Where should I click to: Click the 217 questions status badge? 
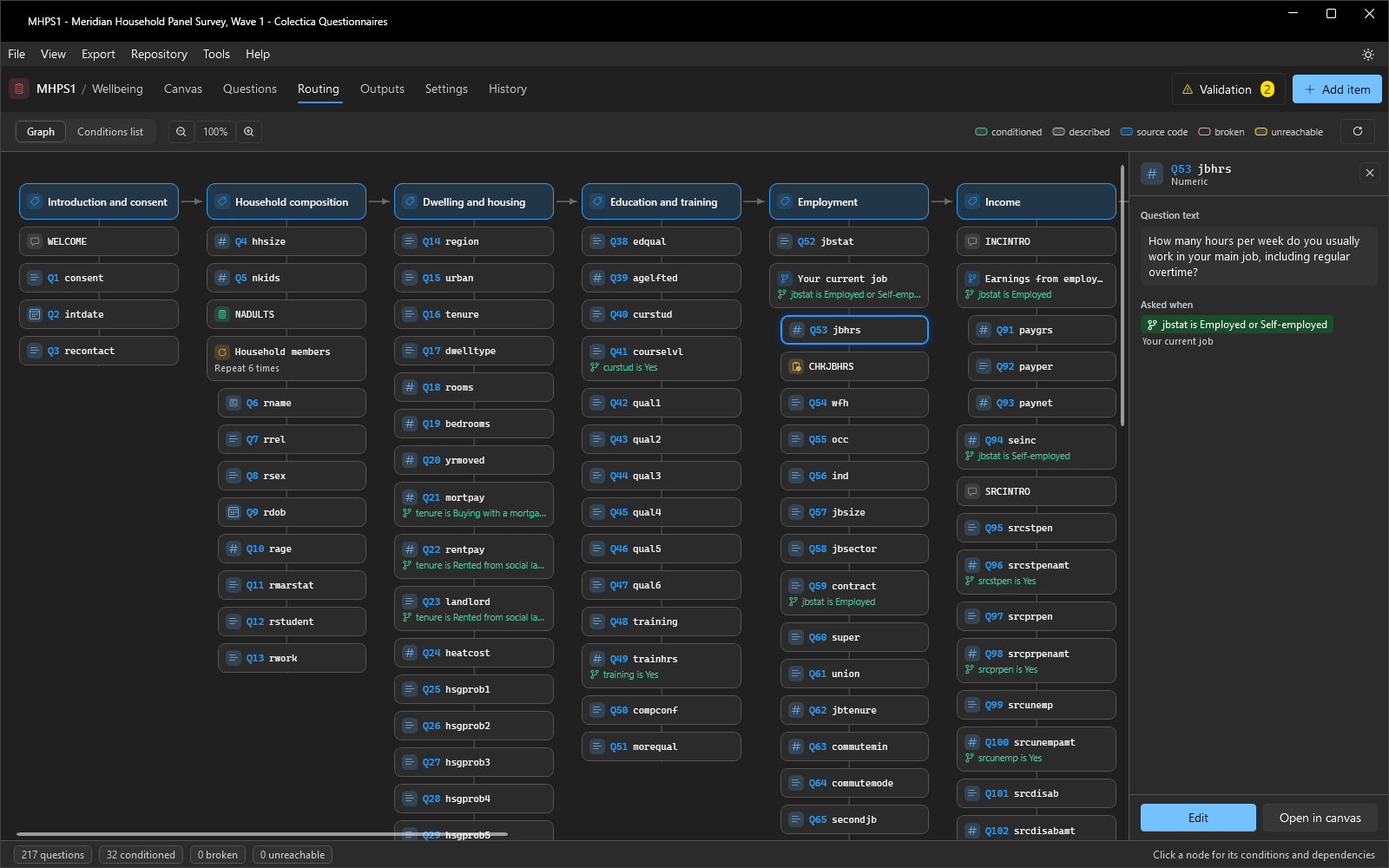tap(53, 855)
